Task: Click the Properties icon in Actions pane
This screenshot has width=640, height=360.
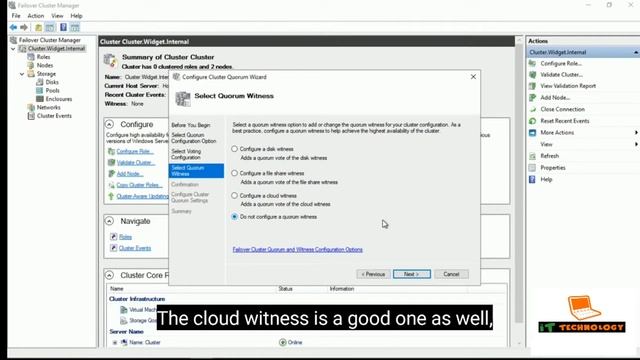Action: 532,168
